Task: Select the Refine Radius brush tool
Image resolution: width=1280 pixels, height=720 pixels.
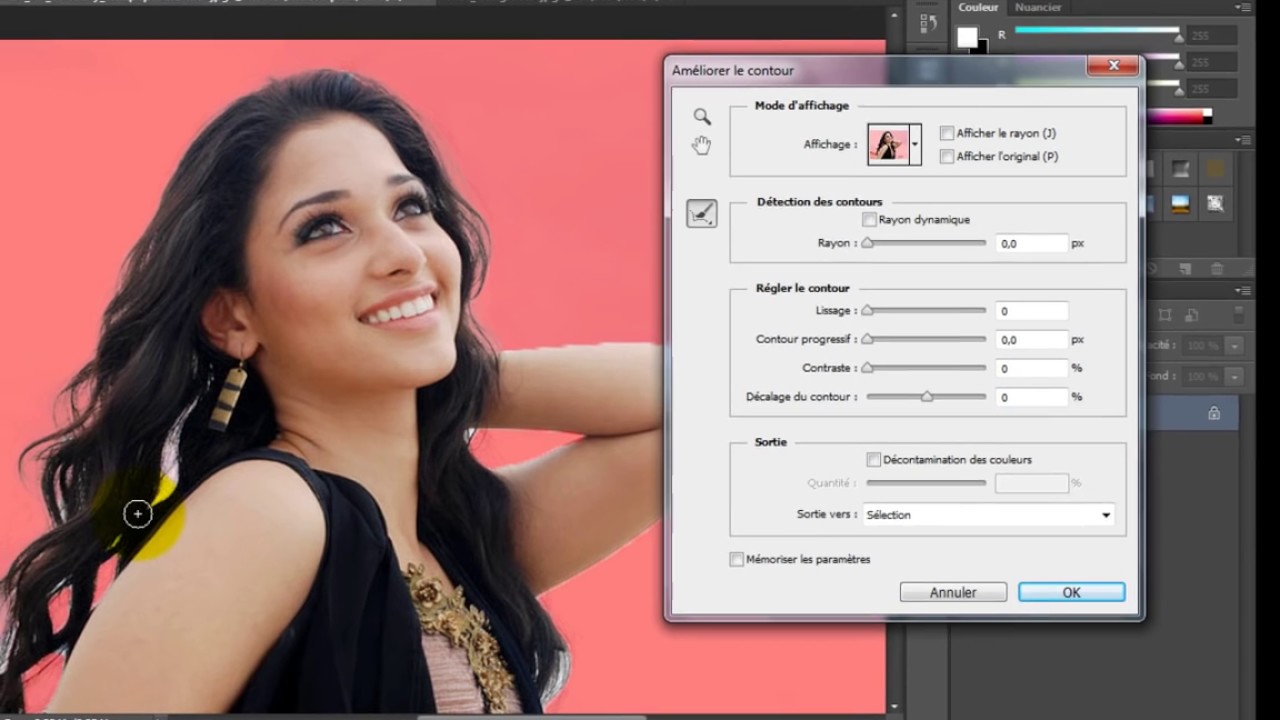Action: point(702,213)
